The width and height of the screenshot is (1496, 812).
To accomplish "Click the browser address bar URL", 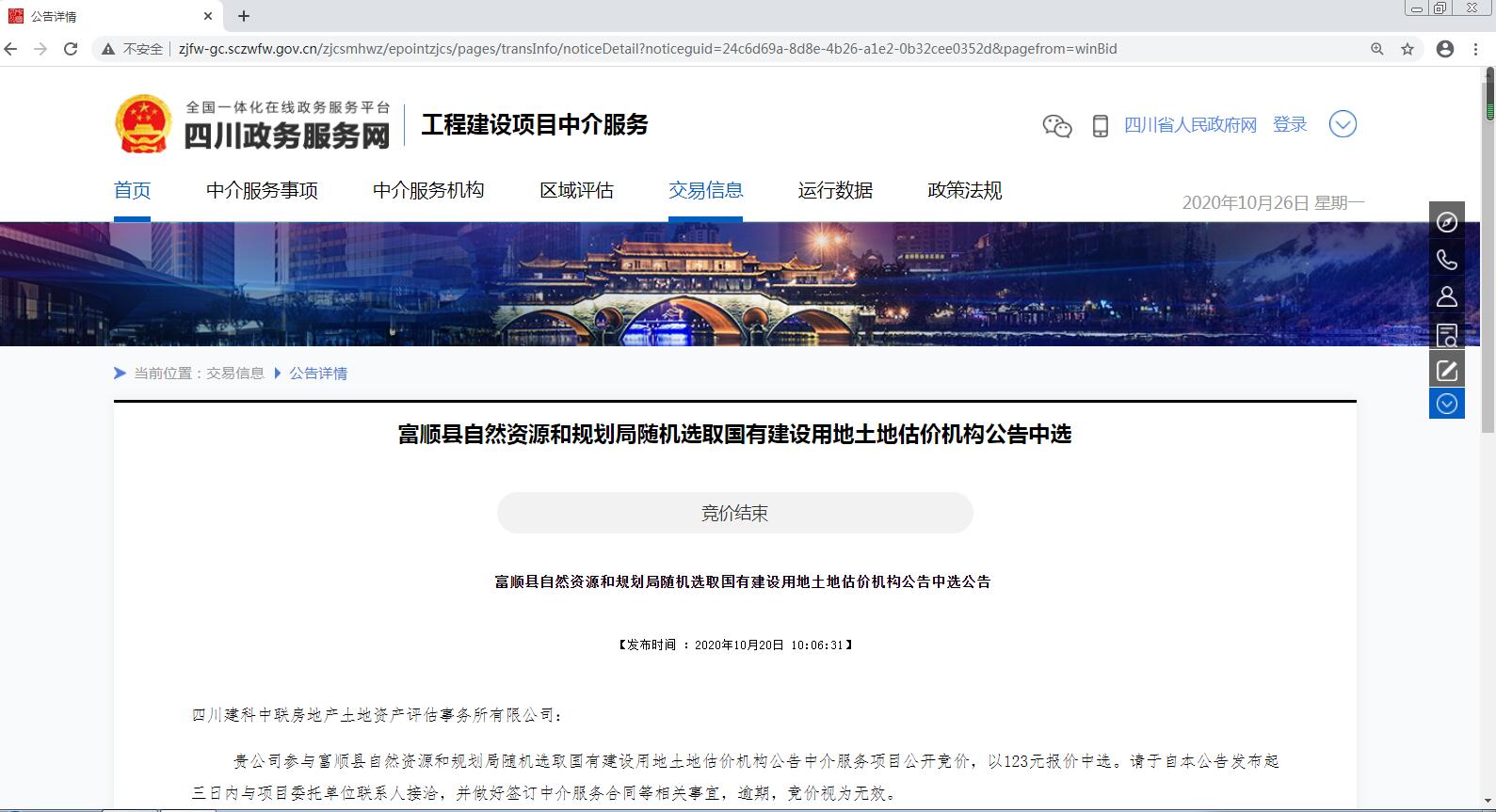I will 647,49.
